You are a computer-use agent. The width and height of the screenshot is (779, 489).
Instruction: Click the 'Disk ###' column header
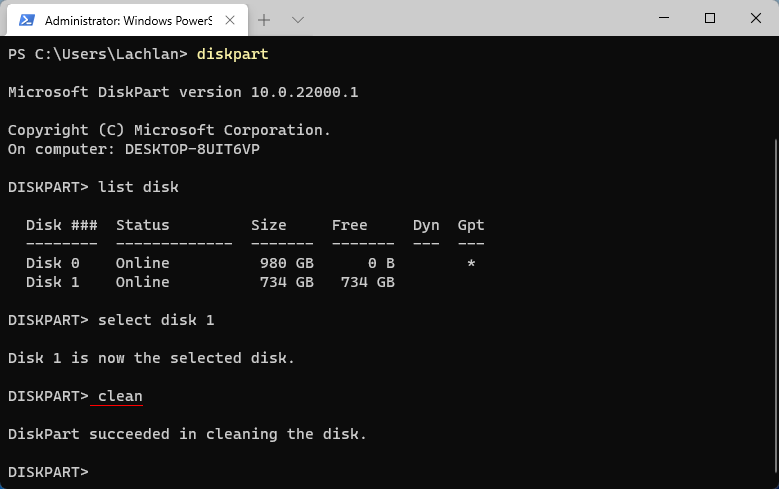tap(62, 225)
